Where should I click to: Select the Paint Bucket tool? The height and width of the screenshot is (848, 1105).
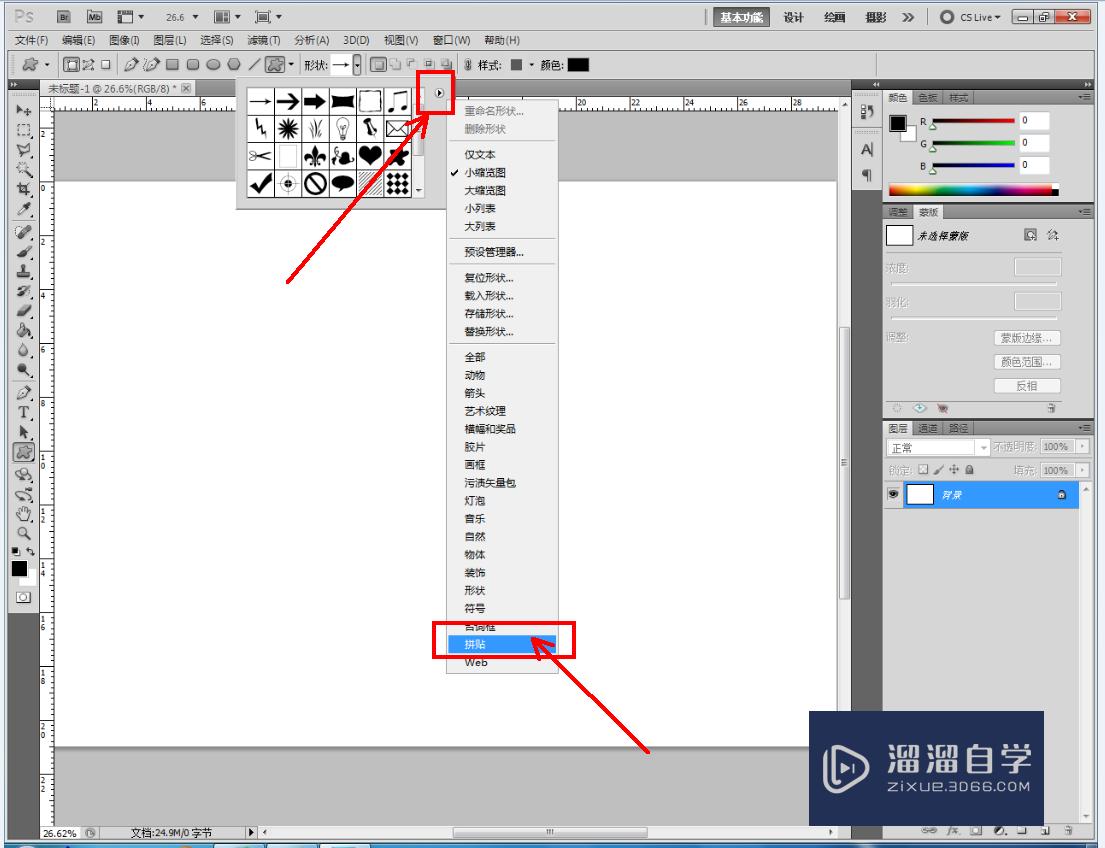coord(24,330)
